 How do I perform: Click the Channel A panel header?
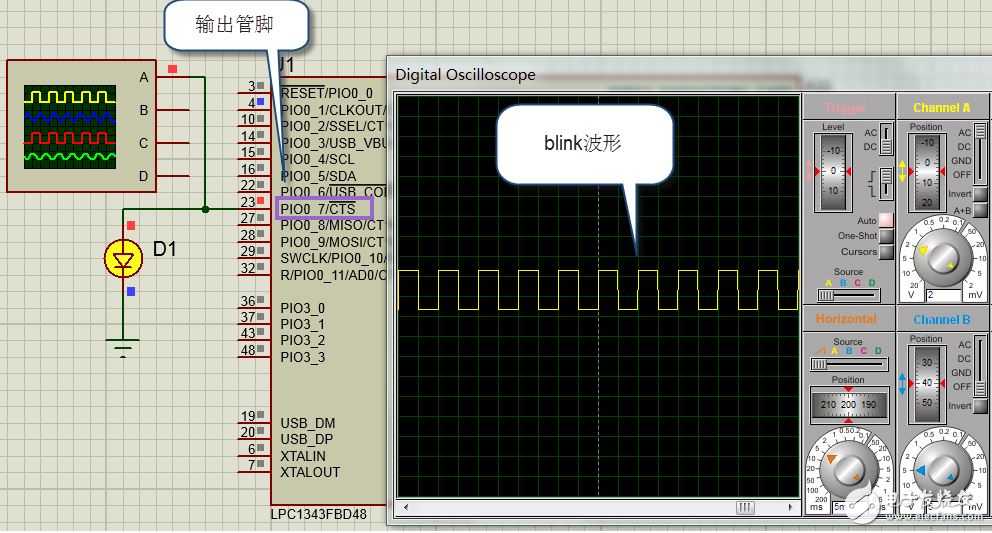tap(942, 107)
